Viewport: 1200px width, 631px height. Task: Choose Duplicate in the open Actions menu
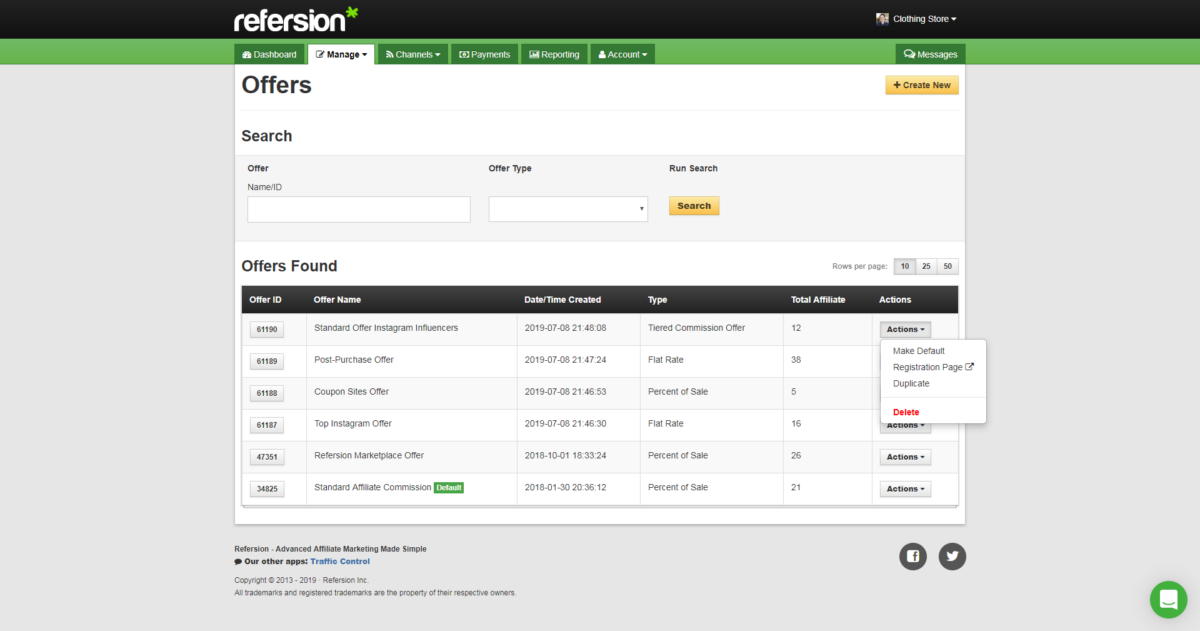[x=911, y=383]
